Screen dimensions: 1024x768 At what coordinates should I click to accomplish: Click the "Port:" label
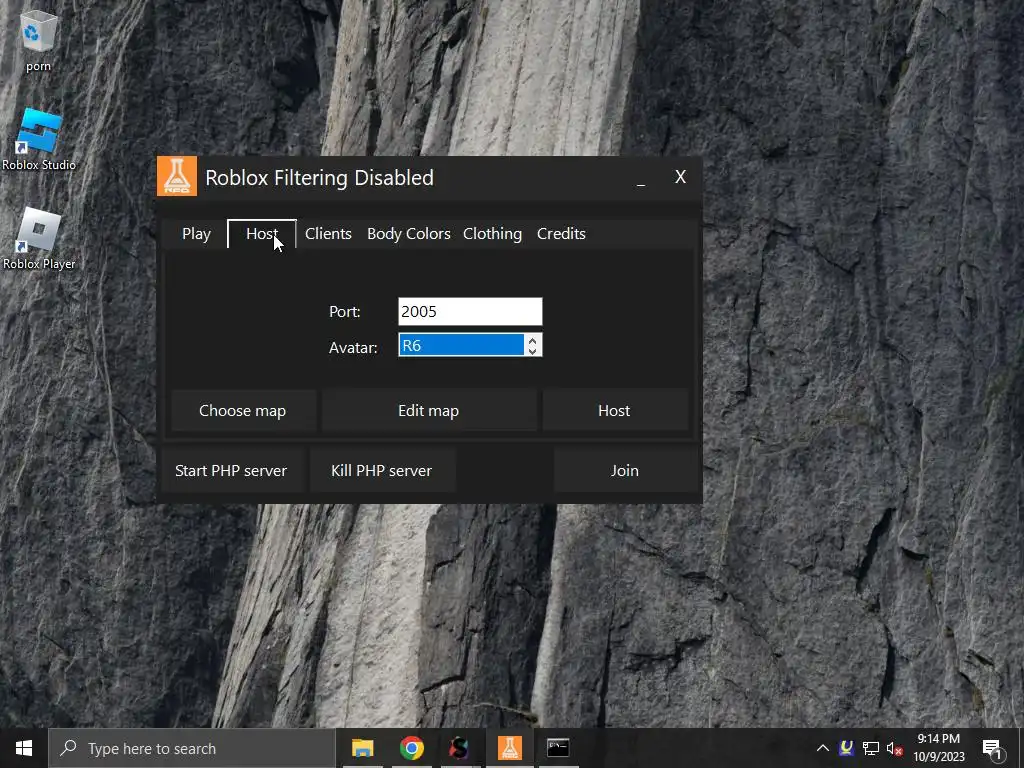tap(345, 312)
